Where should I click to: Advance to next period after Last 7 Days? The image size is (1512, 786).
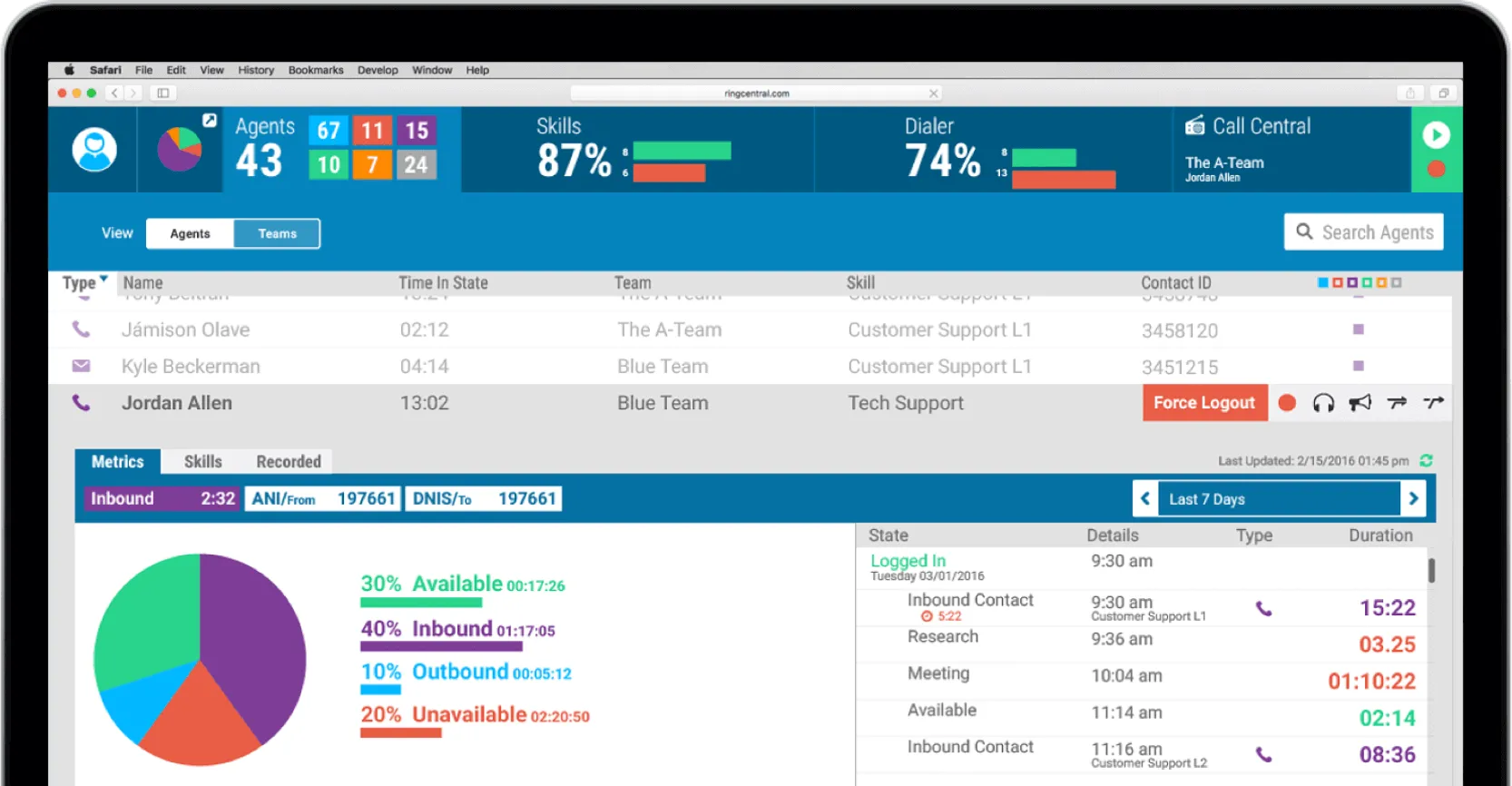pyautogui.click(x=1413, y=499)
